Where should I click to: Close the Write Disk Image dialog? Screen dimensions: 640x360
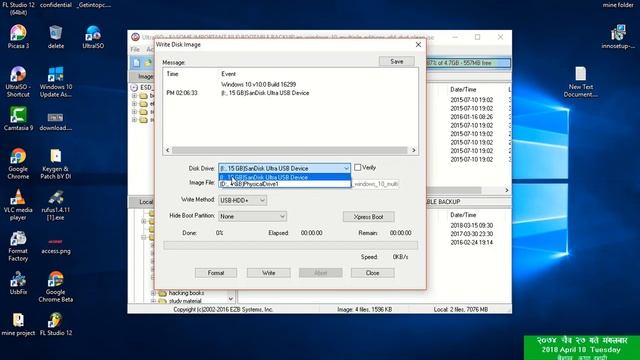418,44
